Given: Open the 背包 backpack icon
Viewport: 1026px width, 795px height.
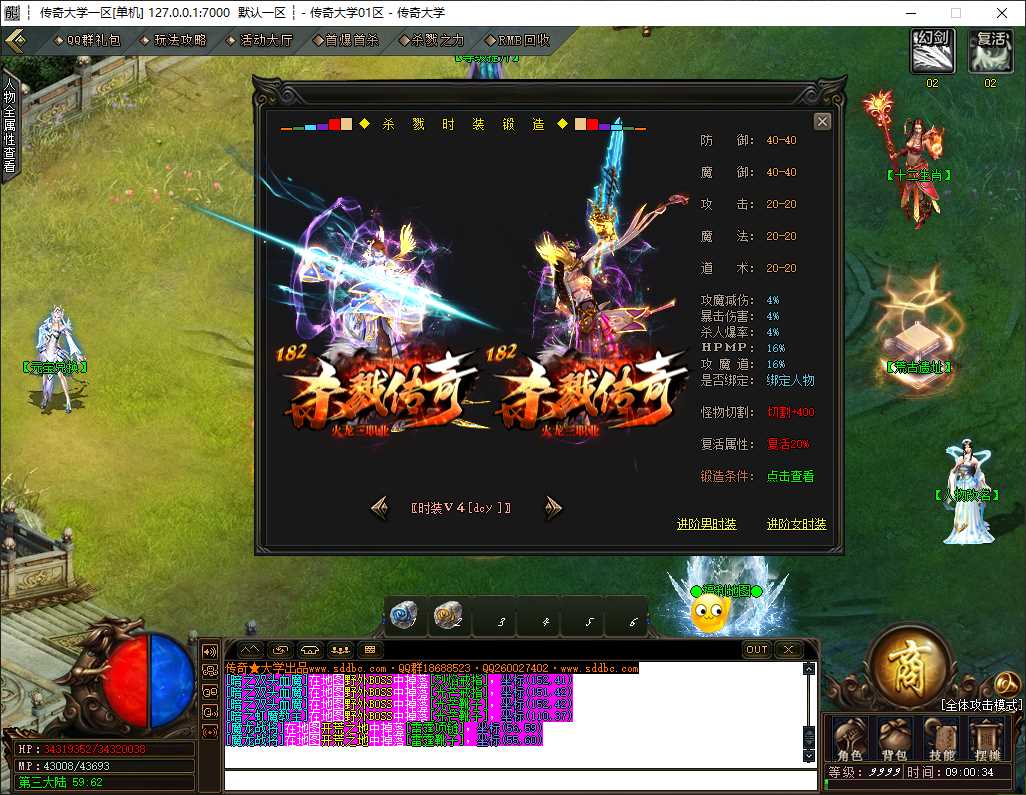Looking at the screenshot, I should point(894,738).
